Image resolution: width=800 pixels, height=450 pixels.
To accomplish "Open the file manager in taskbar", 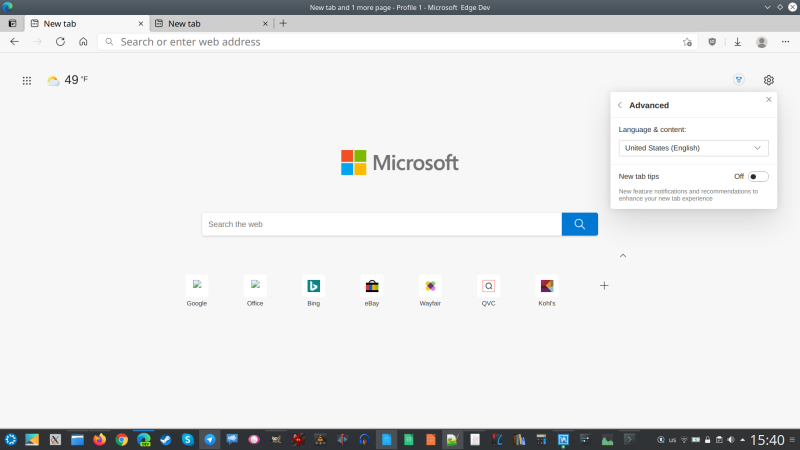I will point(77,439).
